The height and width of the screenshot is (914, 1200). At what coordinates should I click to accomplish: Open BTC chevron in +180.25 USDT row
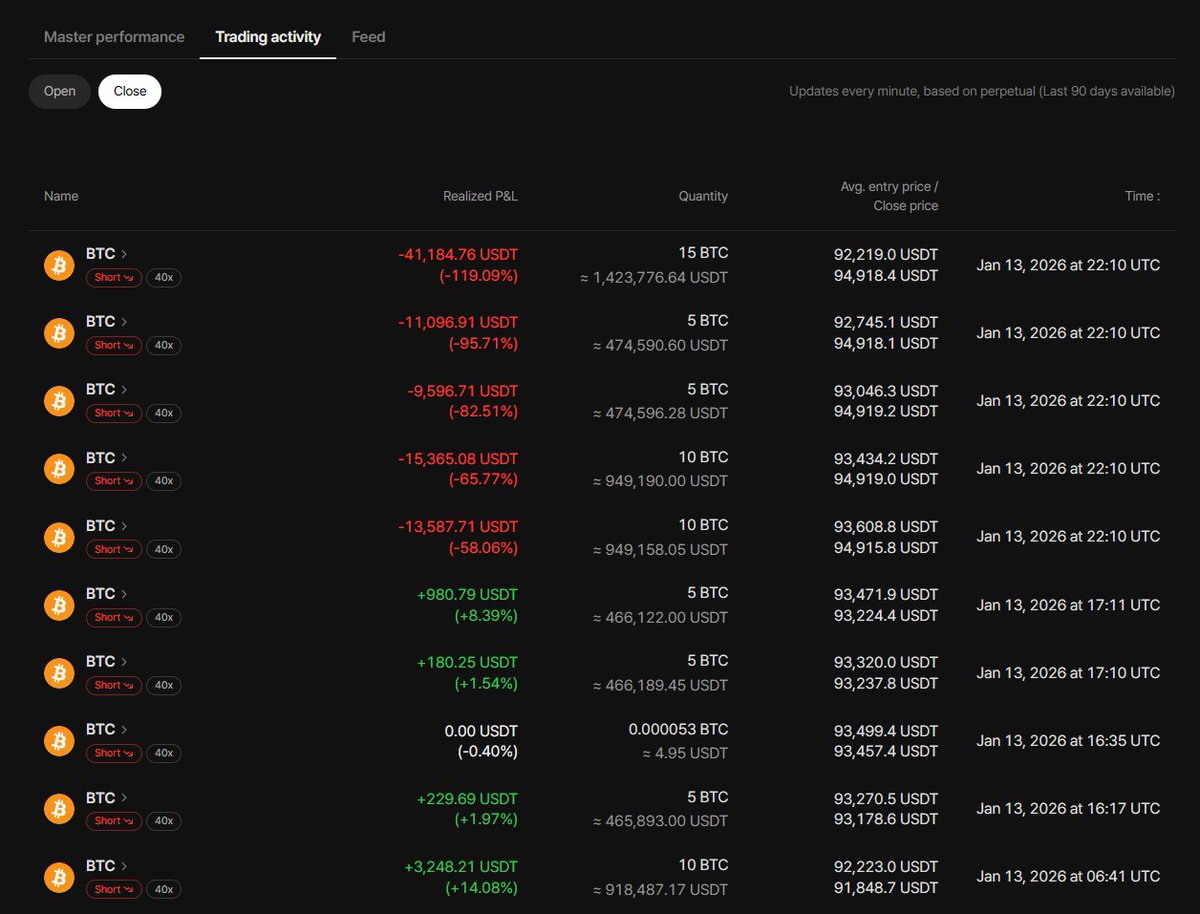coord(124,662)
